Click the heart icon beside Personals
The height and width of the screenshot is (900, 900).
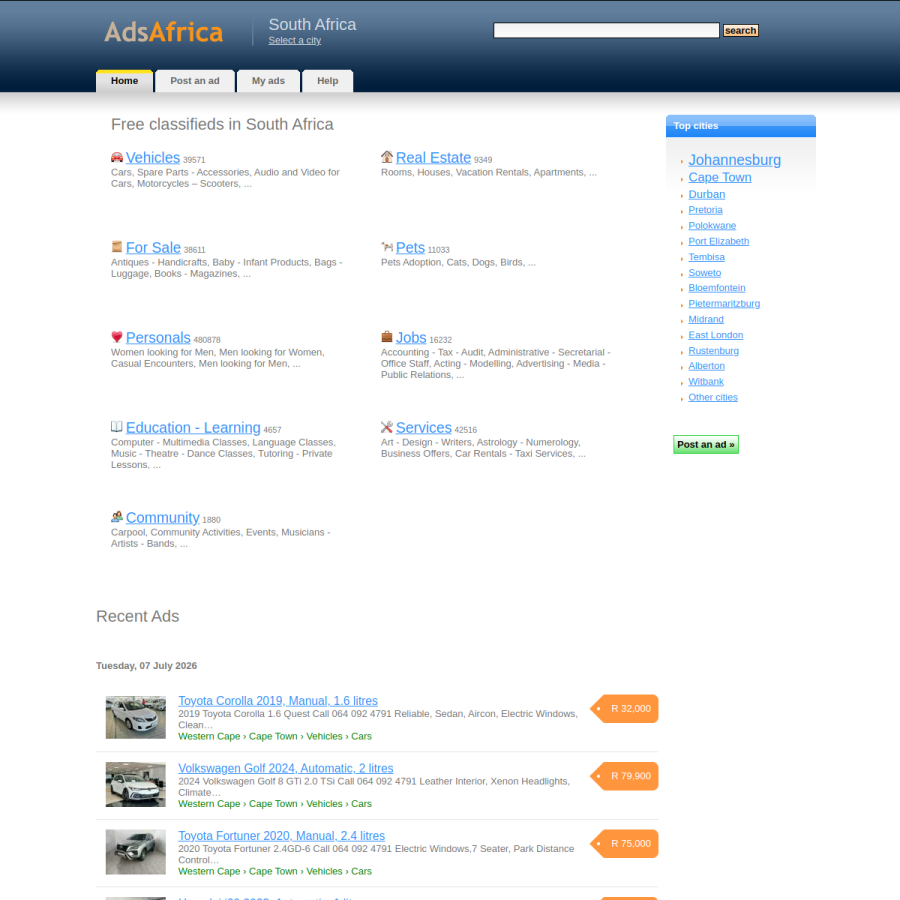pos(117,337)
